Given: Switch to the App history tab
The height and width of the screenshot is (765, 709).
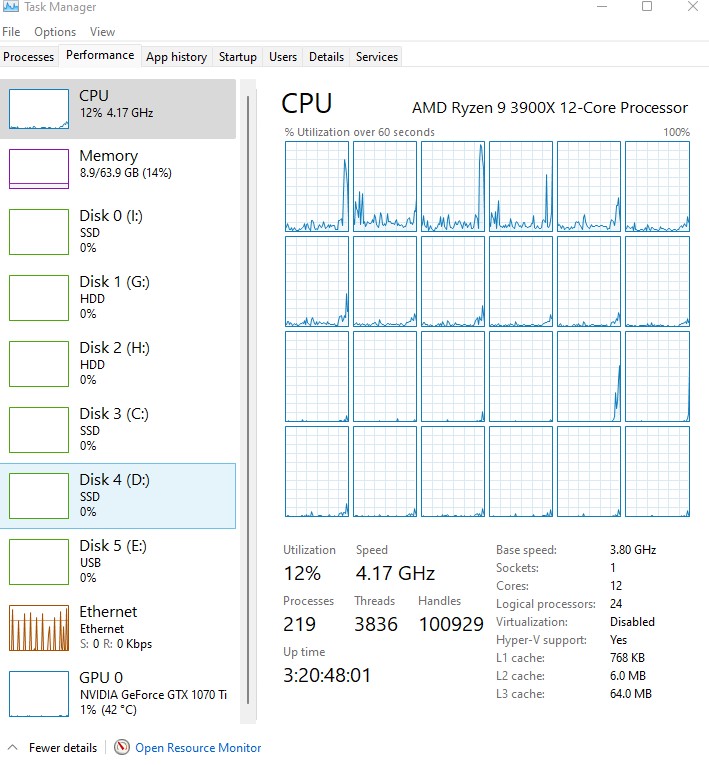Looking at the screenshot, I should 176,57.
